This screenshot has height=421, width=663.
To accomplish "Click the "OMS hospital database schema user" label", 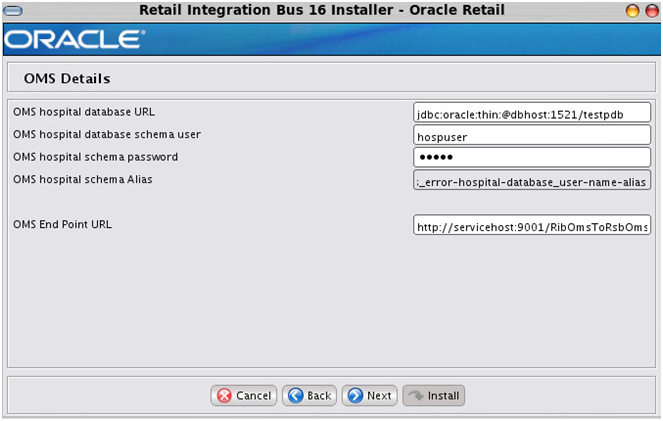I will [107, 134].
